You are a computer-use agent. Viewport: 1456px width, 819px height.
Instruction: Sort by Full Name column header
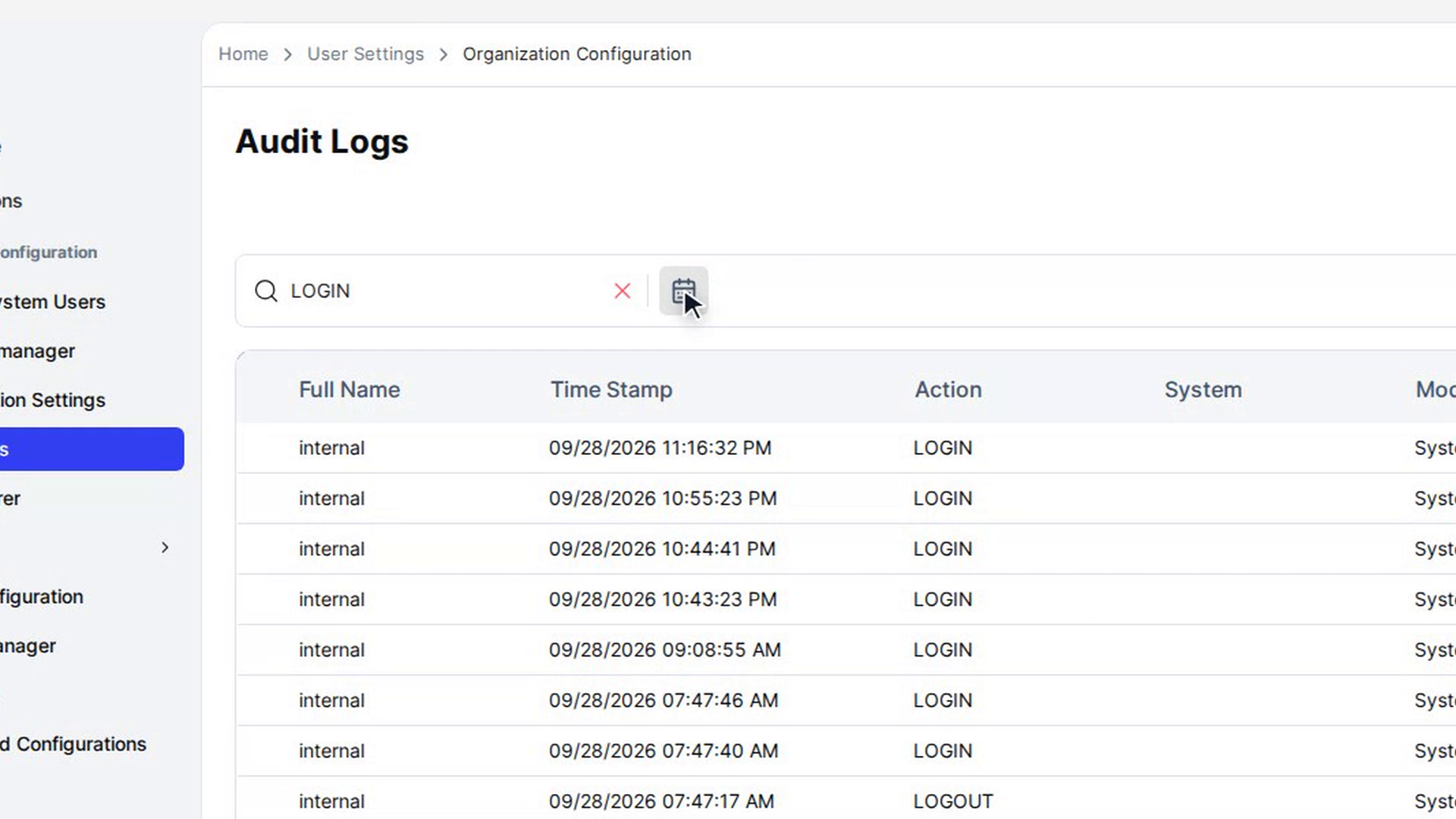click(350, 390)
